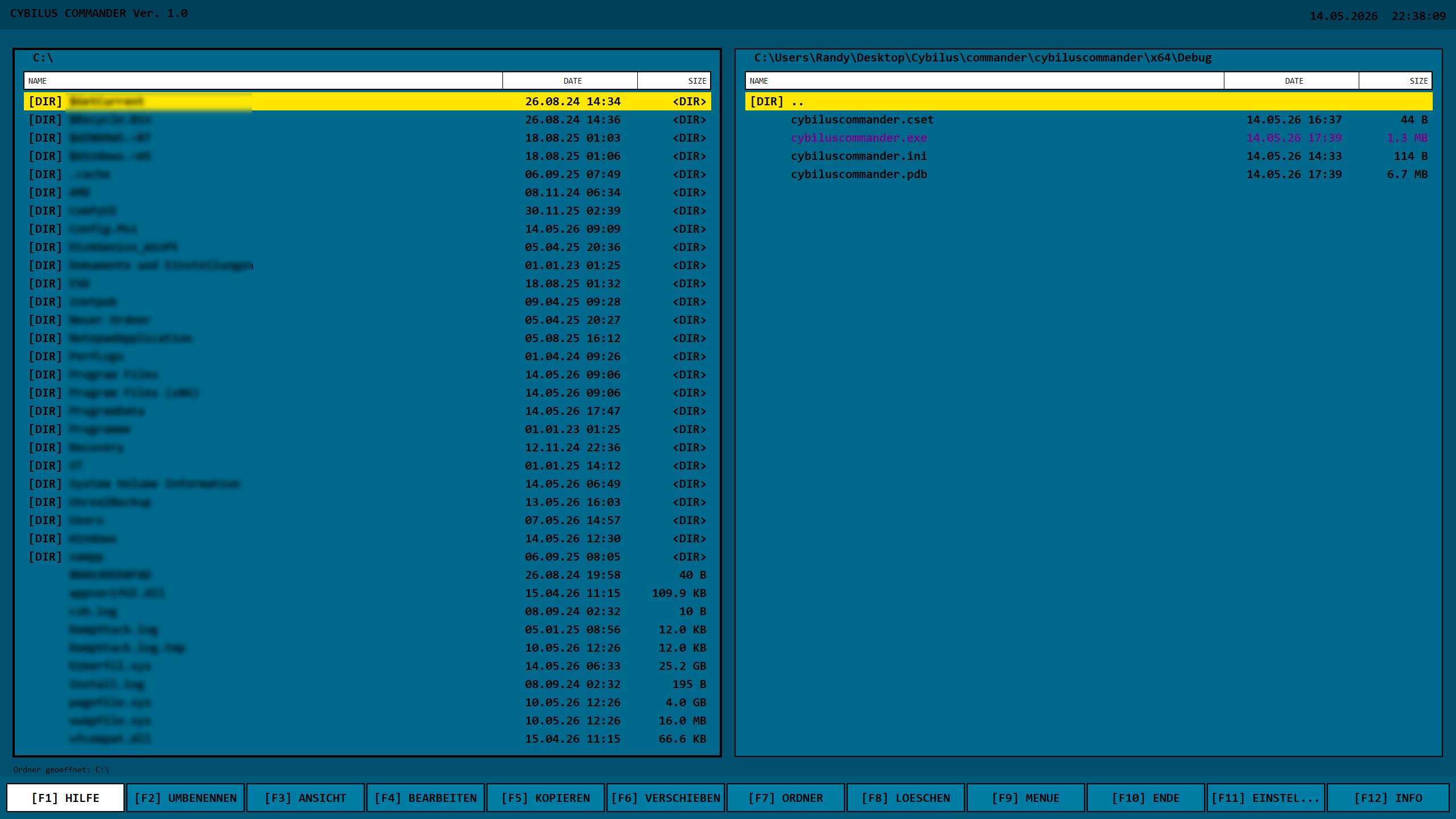Select the folder row dated 06.09.25 08:05
This screenshot has width=1456, height=819.
click(x=368, y=557)
